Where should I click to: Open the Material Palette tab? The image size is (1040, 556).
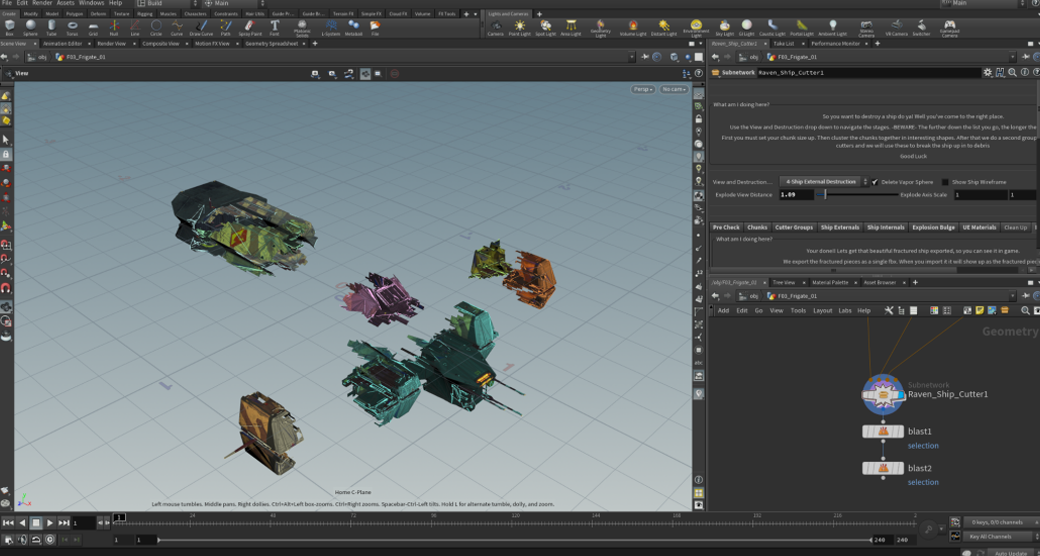830,283
